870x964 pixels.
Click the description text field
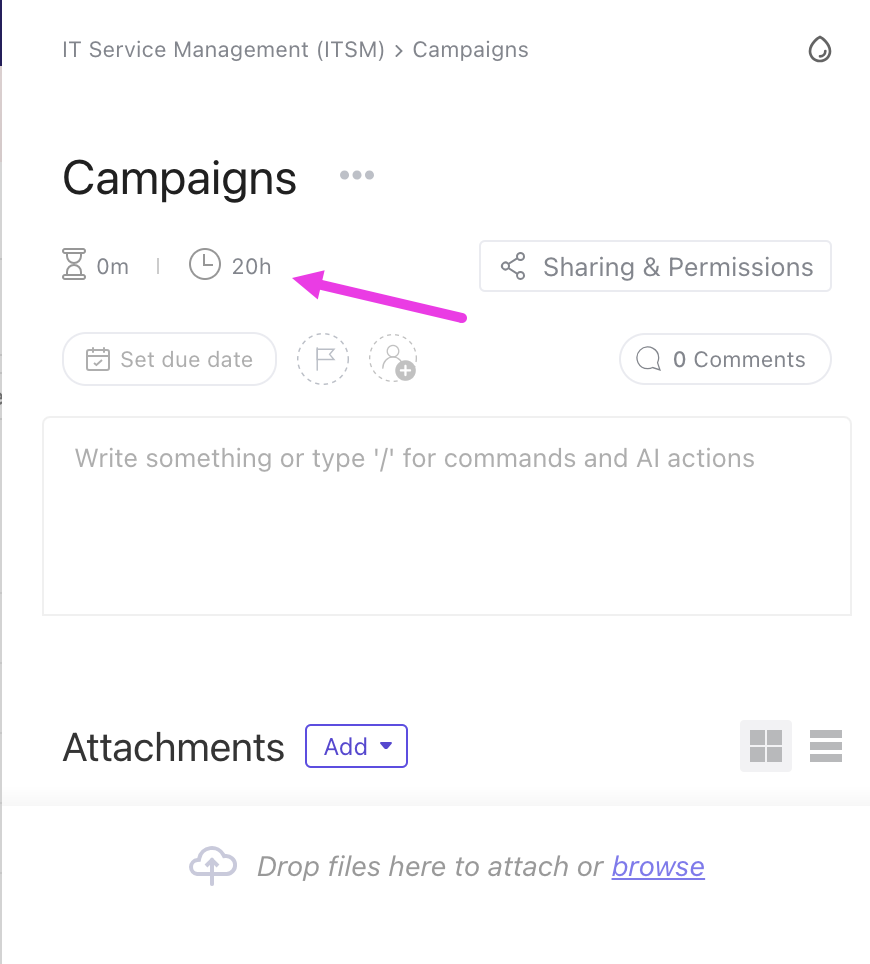(x=446, y=515)
